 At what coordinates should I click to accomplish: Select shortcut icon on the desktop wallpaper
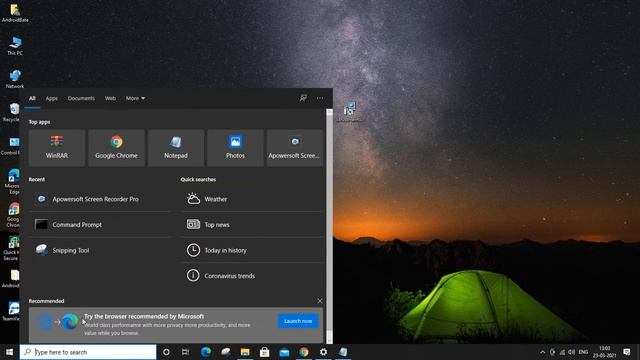click(350, 112)
